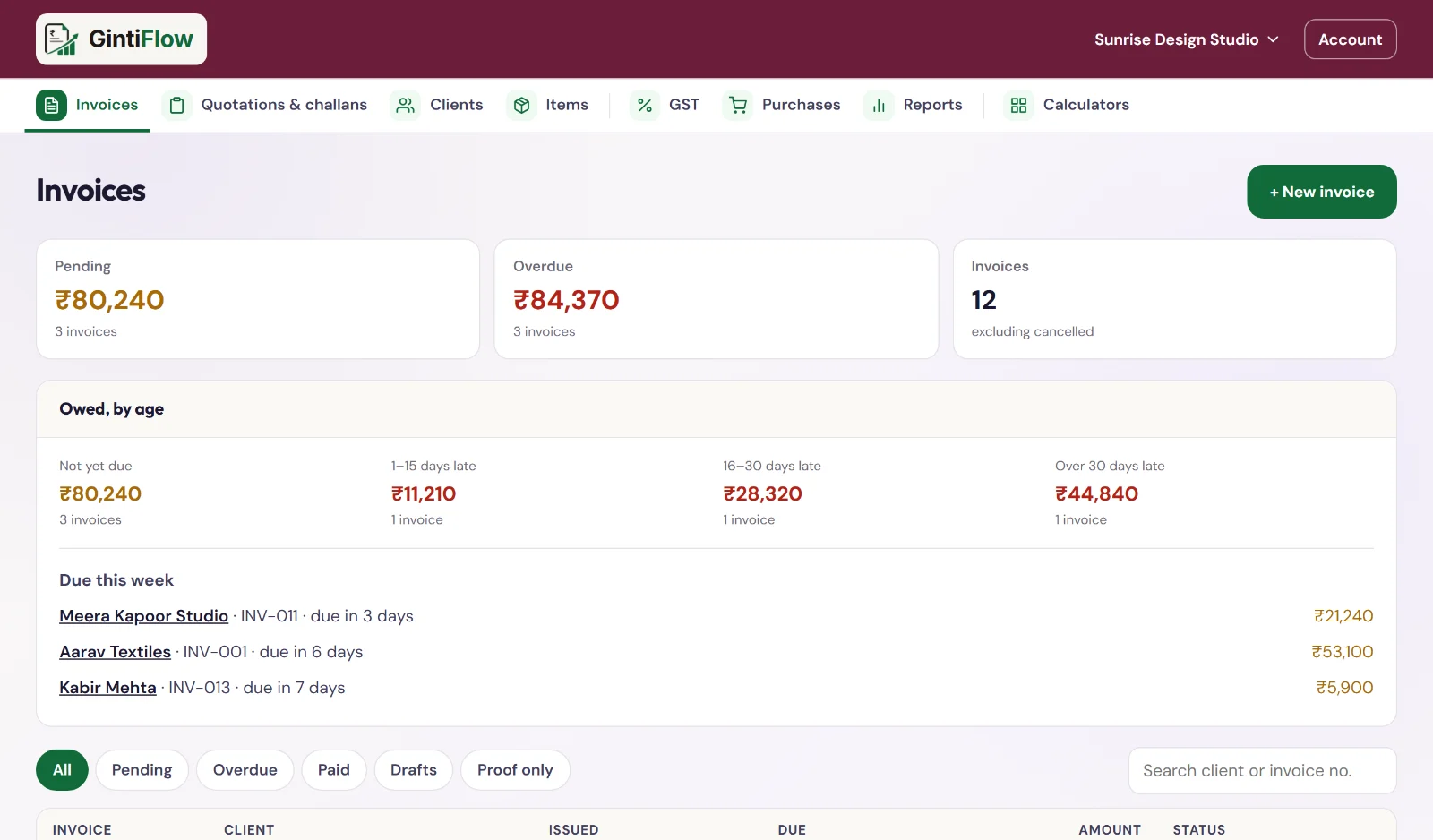Click the Items box icon

click(x=521, y=105)
